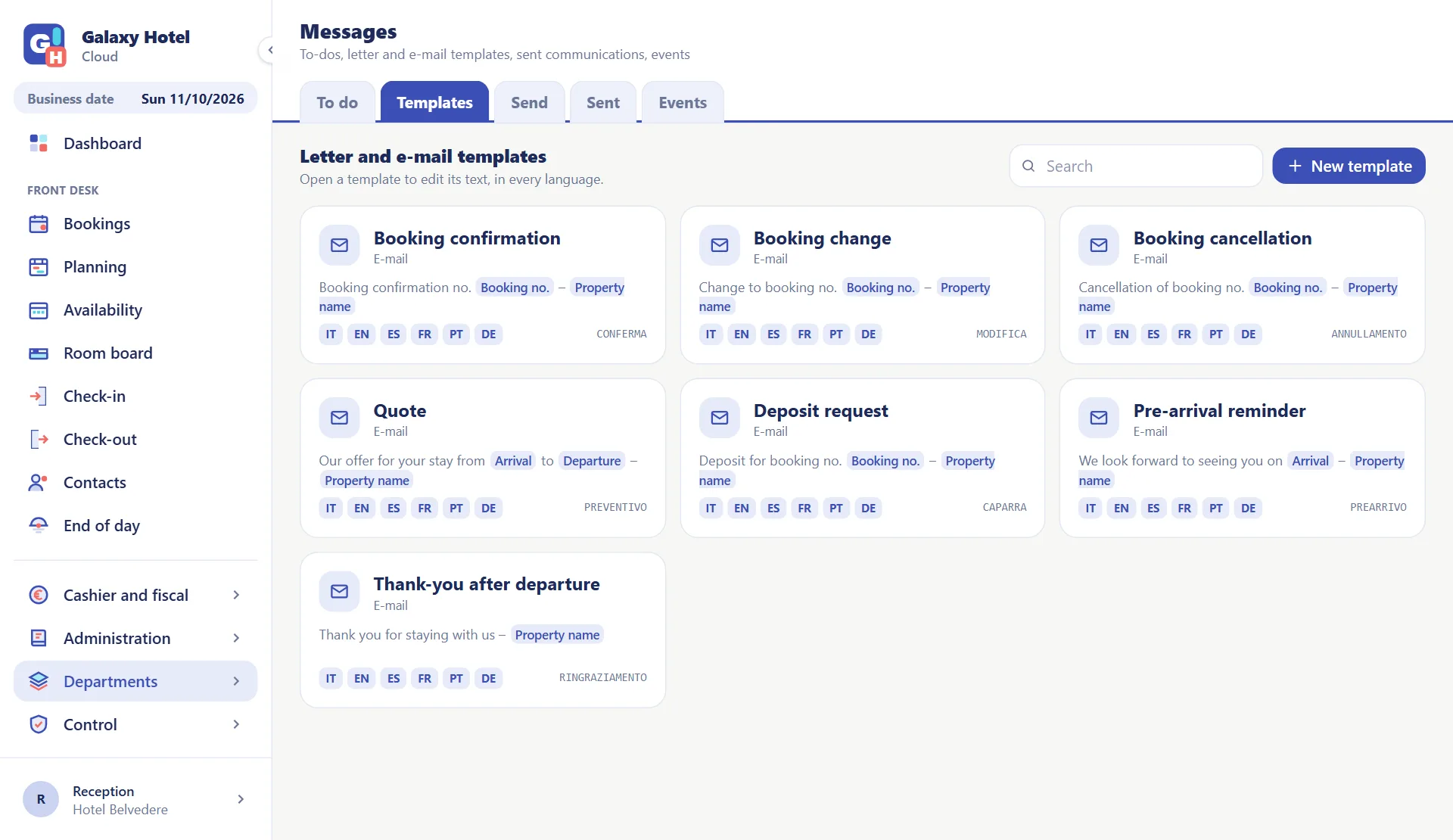The height and width of the screenshot is (840, 1453).
Task: Click the Planning sidebar icon
Action: point(39,266)
